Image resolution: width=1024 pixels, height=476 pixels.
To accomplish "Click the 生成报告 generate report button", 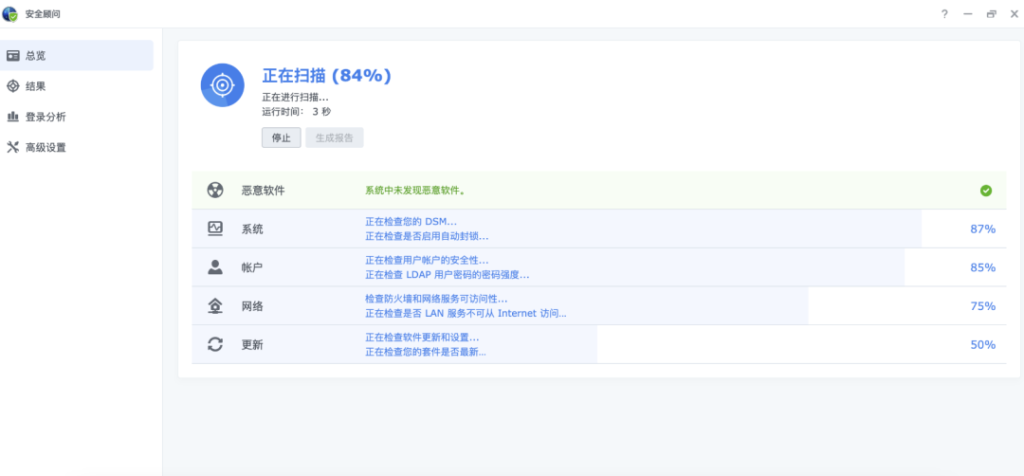I will coord(335,138).
